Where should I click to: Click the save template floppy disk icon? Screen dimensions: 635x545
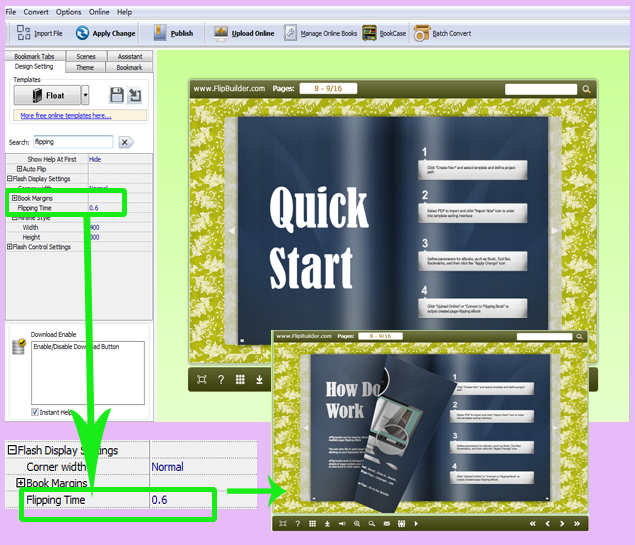coord(116,95)
